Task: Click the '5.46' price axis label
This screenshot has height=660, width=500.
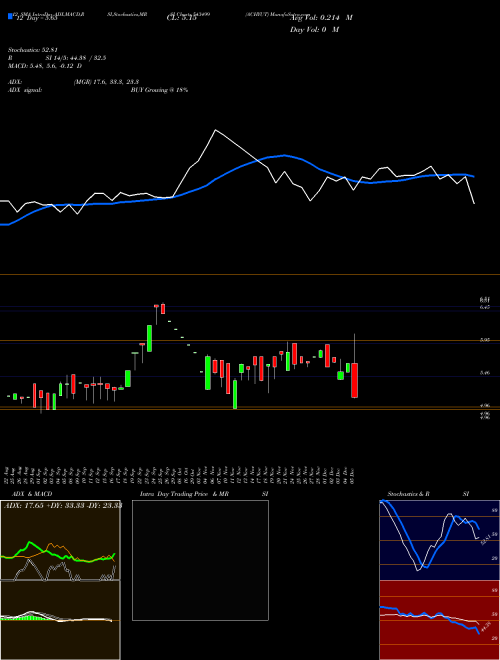Action: (x=484, y=373)
